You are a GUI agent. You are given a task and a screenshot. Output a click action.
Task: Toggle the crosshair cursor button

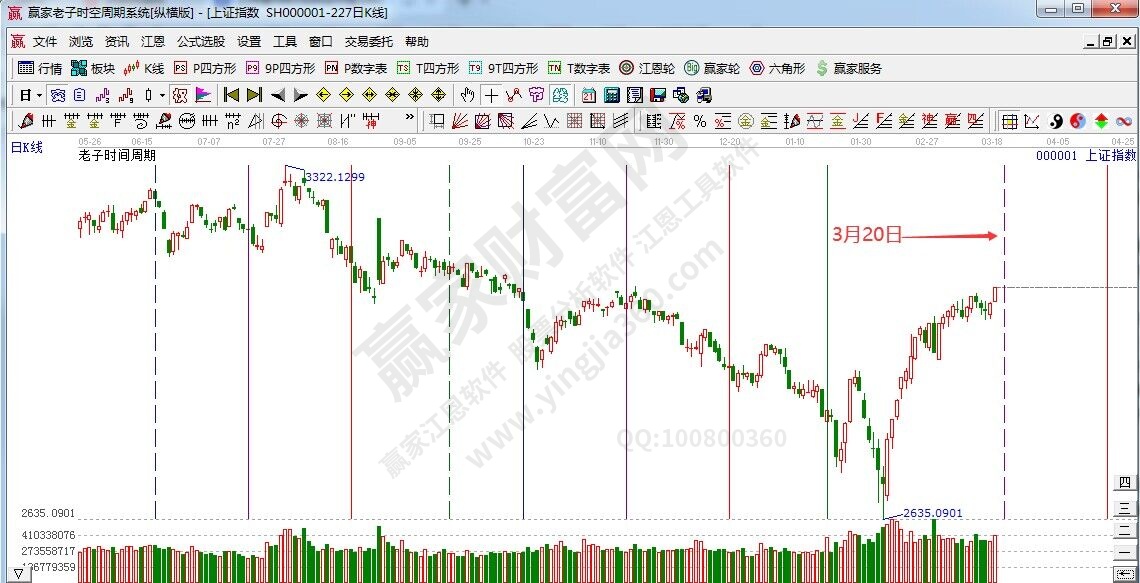point(491,95)
